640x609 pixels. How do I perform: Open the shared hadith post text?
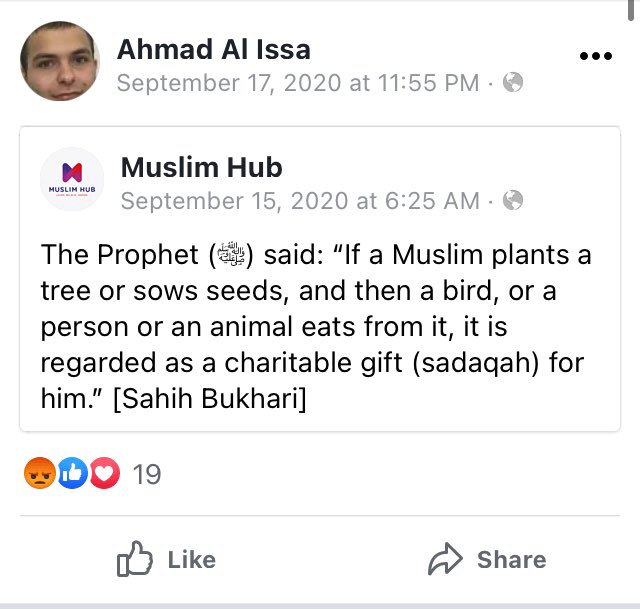316,326
